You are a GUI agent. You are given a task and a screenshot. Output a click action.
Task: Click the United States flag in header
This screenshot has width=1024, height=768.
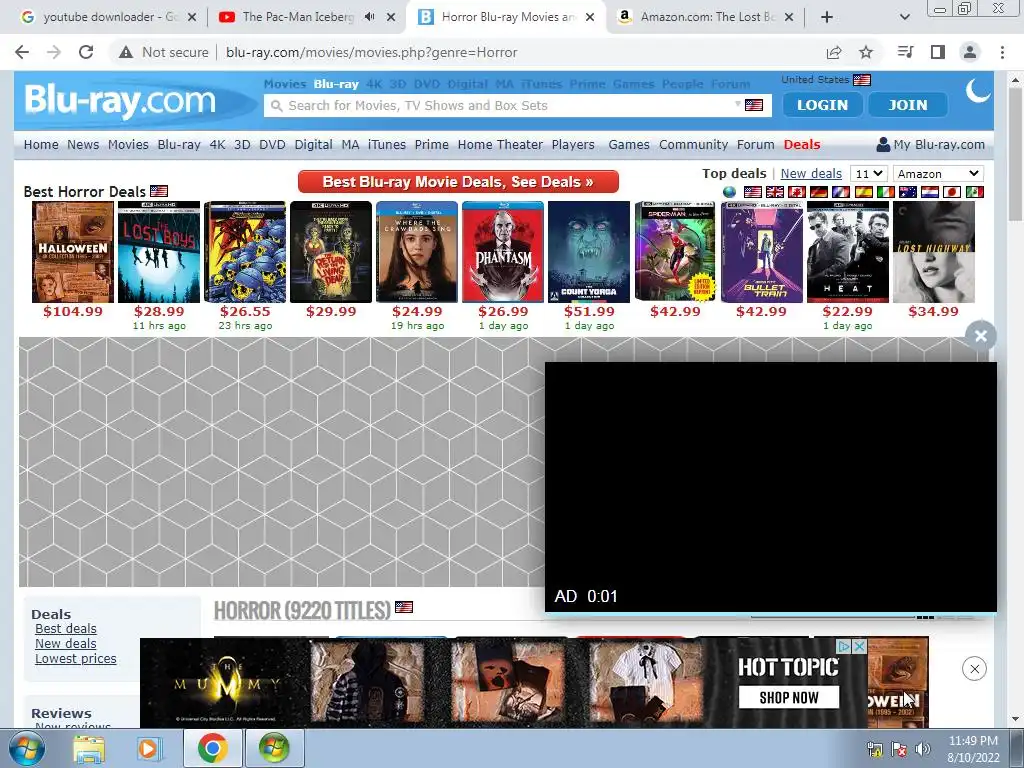(x=862, y=80)
